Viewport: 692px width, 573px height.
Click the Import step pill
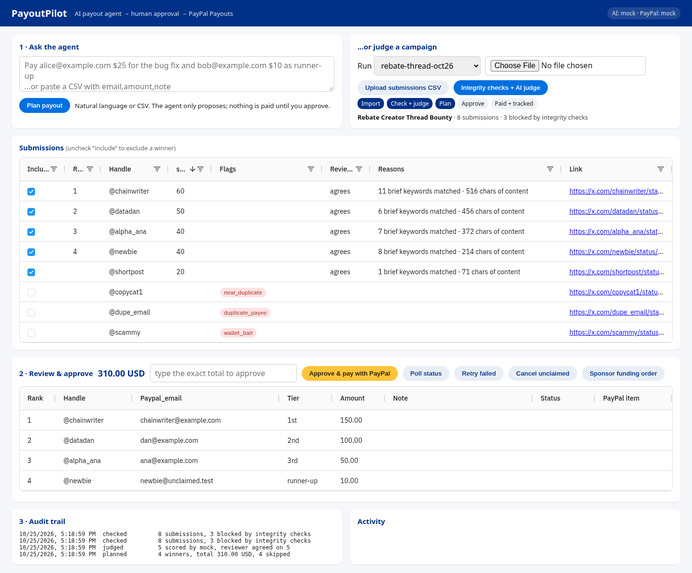[x=370, y=104]
